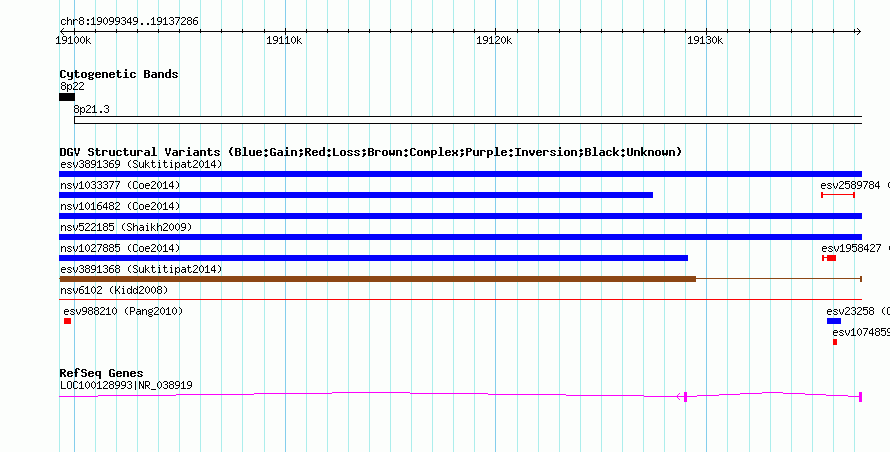The image size is (890, 452).
Task: Click the 19110k ruler tick label
Action: tap(284, 40)
